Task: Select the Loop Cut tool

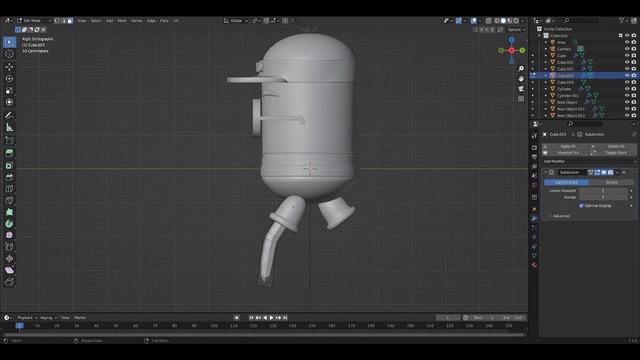Action: tap(9, 189)
